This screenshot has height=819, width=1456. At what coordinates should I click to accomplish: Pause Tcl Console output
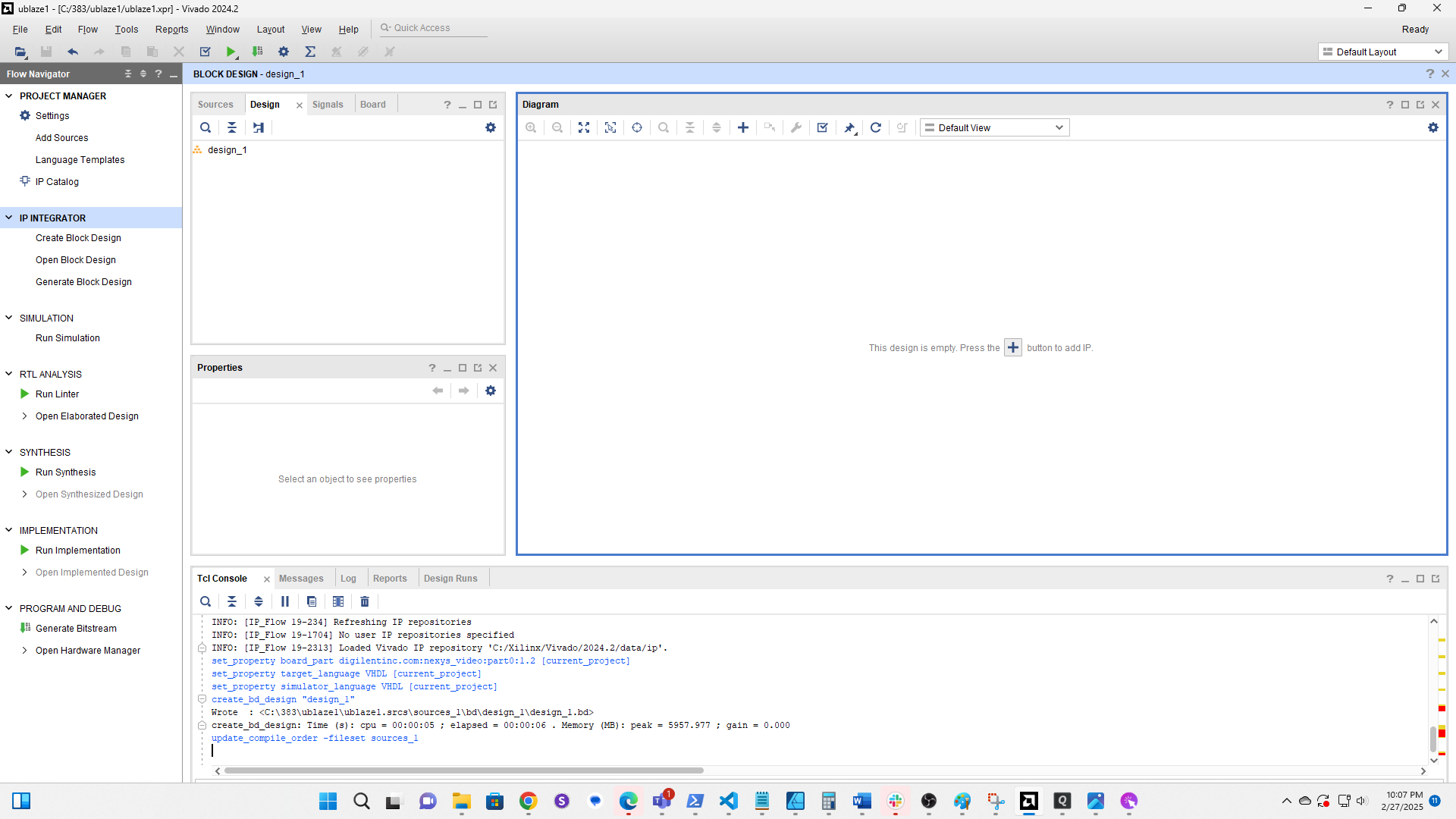coord(284,601)
